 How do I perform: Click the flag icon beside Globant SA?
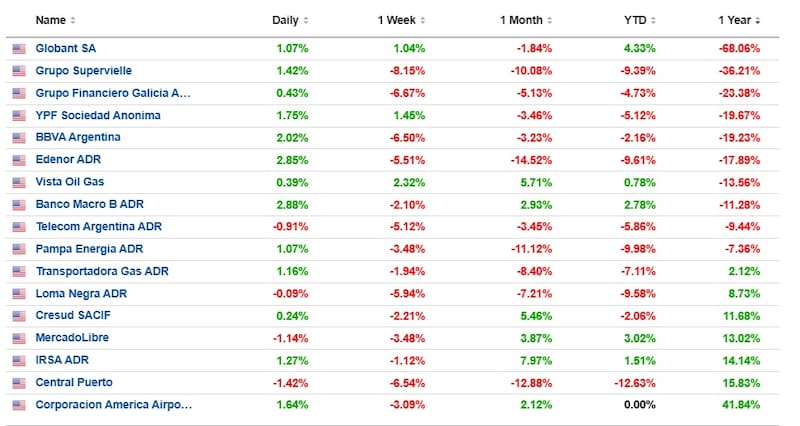[19, 48]
